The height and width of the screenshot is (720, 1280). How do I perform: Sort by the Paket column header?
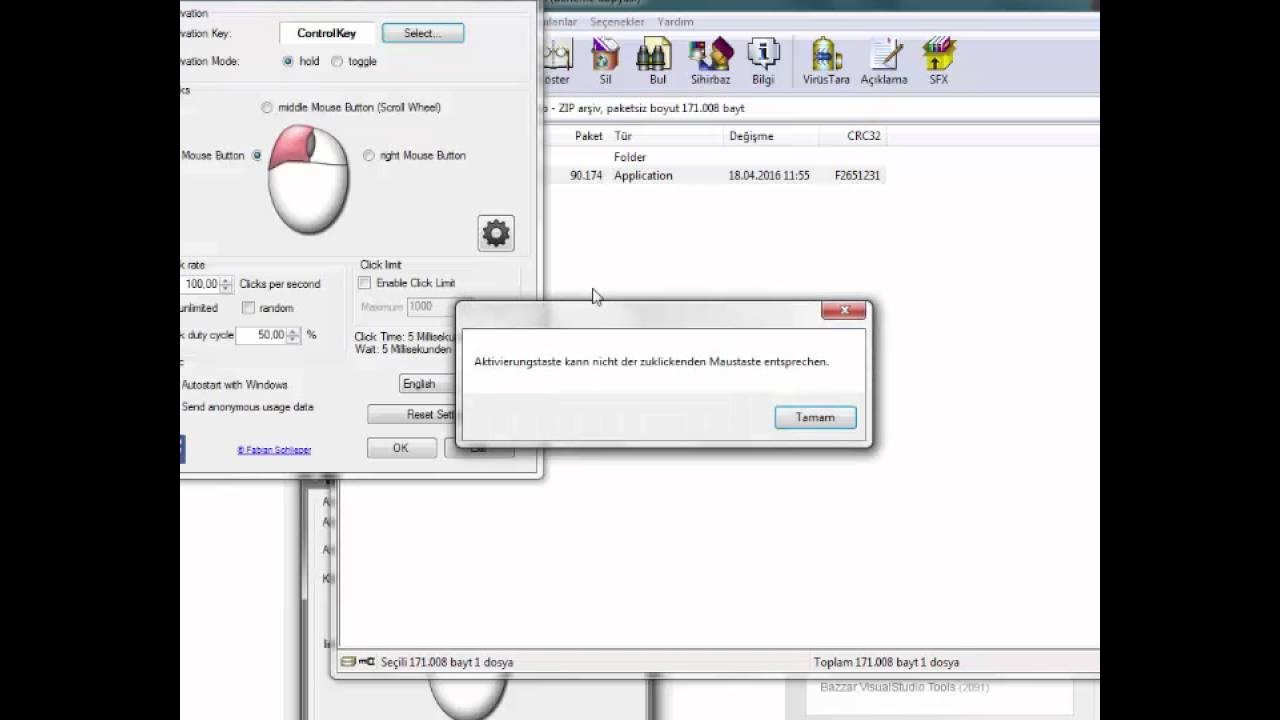point(589,136)
